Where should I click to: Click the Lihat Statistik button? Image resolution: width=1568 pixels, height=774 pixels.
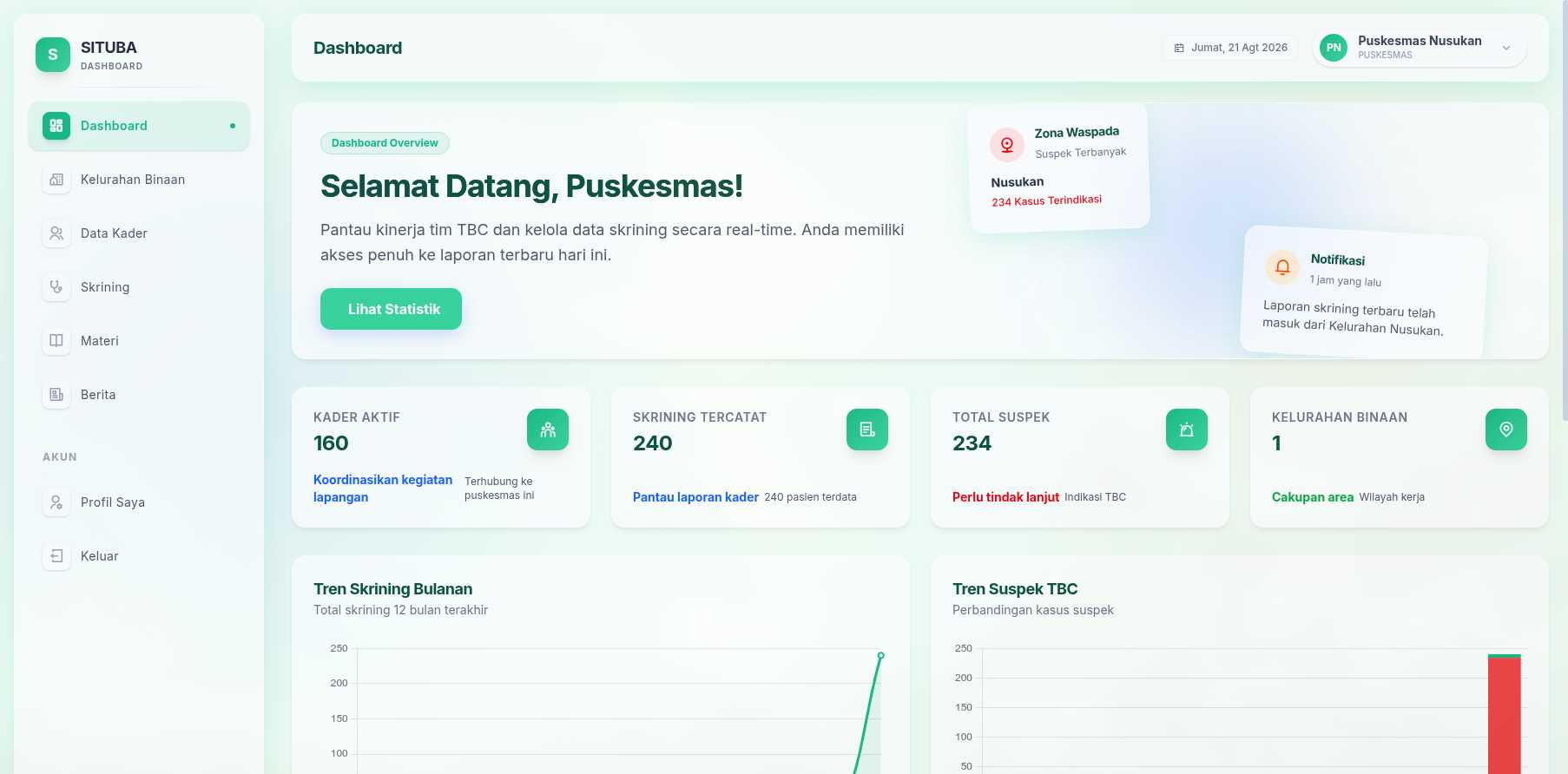pos(391,309)
